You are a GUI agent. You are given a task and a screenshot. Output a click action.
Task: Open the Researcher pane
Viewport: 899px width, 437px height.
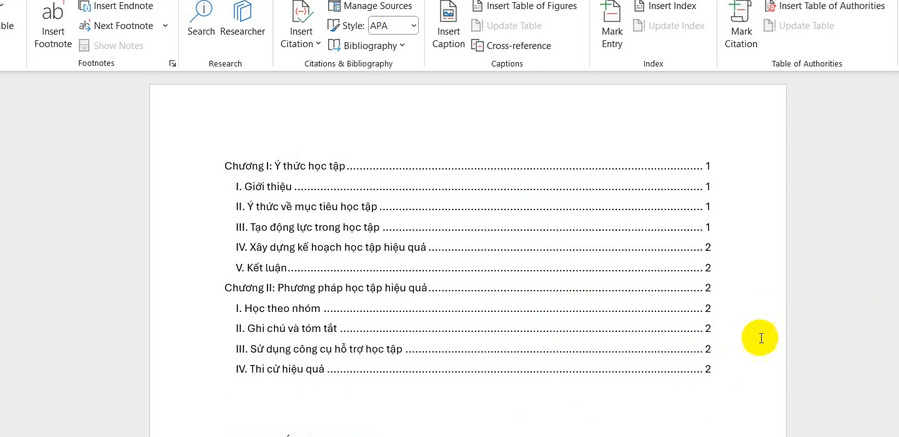click(x=243, y=19)
